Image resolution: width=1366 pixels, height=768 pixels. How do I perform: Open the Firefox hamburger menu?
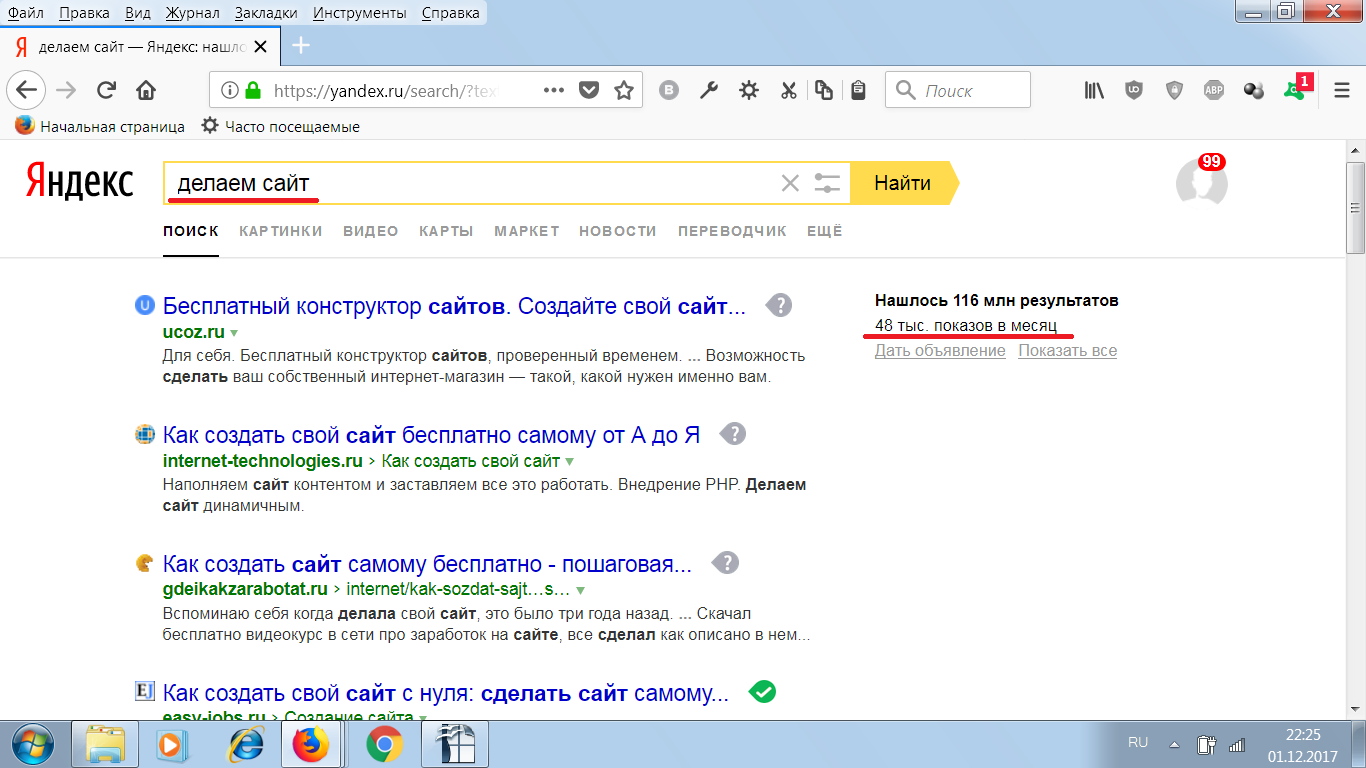point(1342,90)
